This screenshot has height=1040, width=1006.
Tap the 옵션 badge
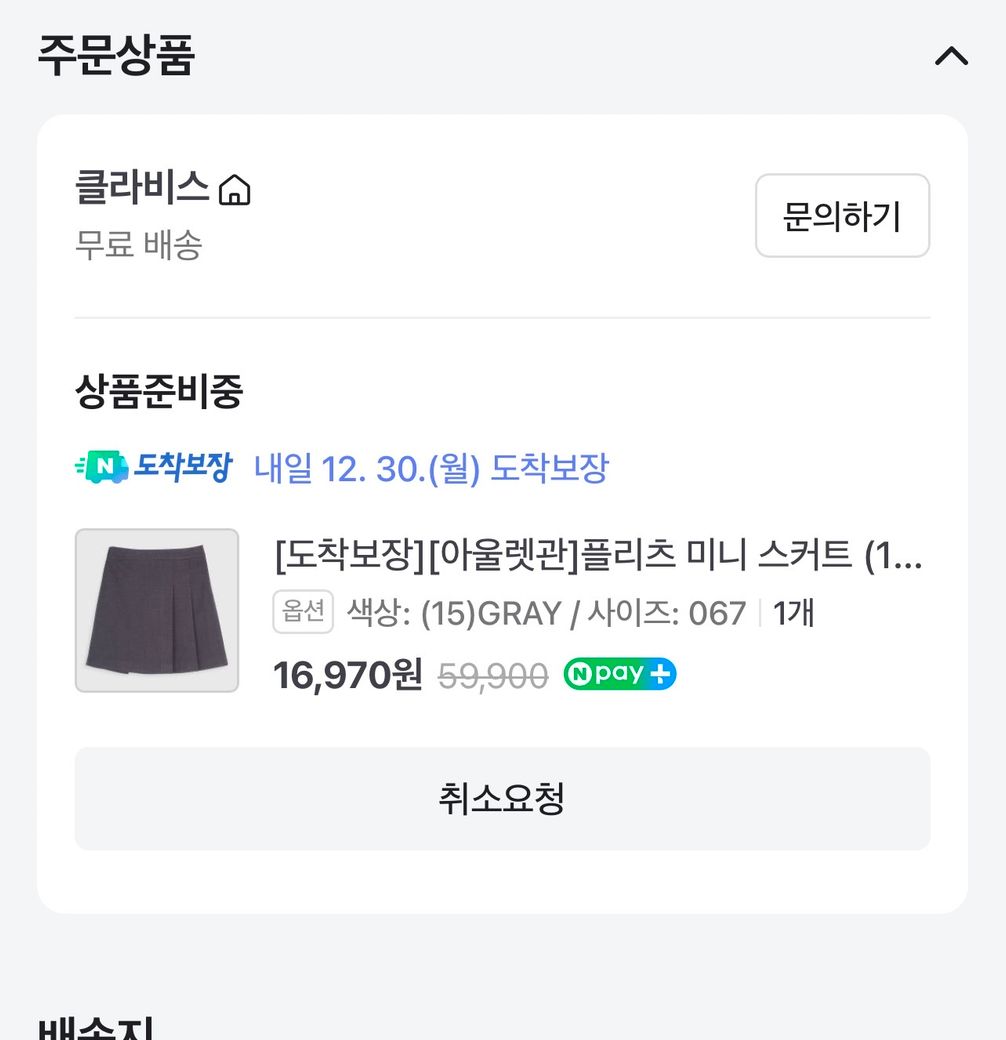point(302,612)
